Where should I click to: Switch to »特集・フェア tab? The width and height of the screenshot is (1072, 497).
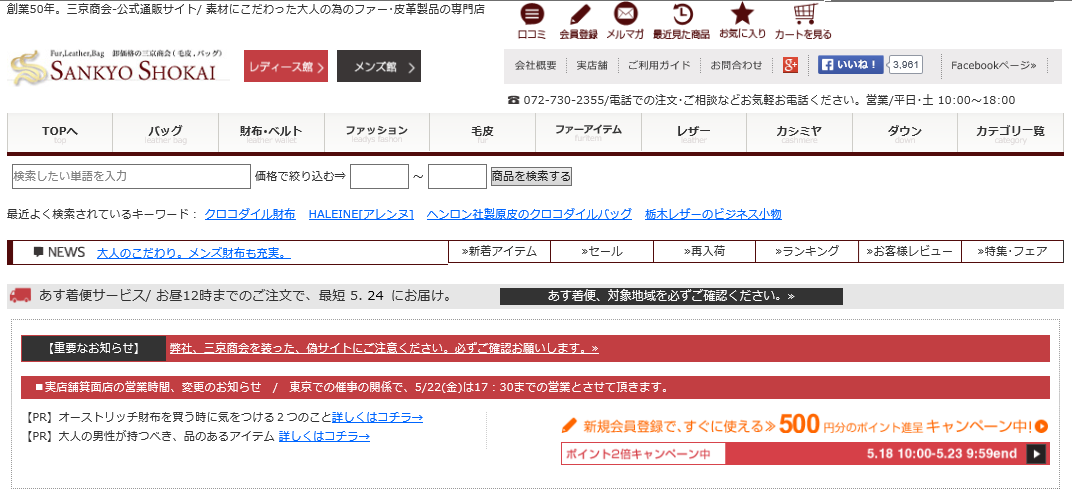1012,252
